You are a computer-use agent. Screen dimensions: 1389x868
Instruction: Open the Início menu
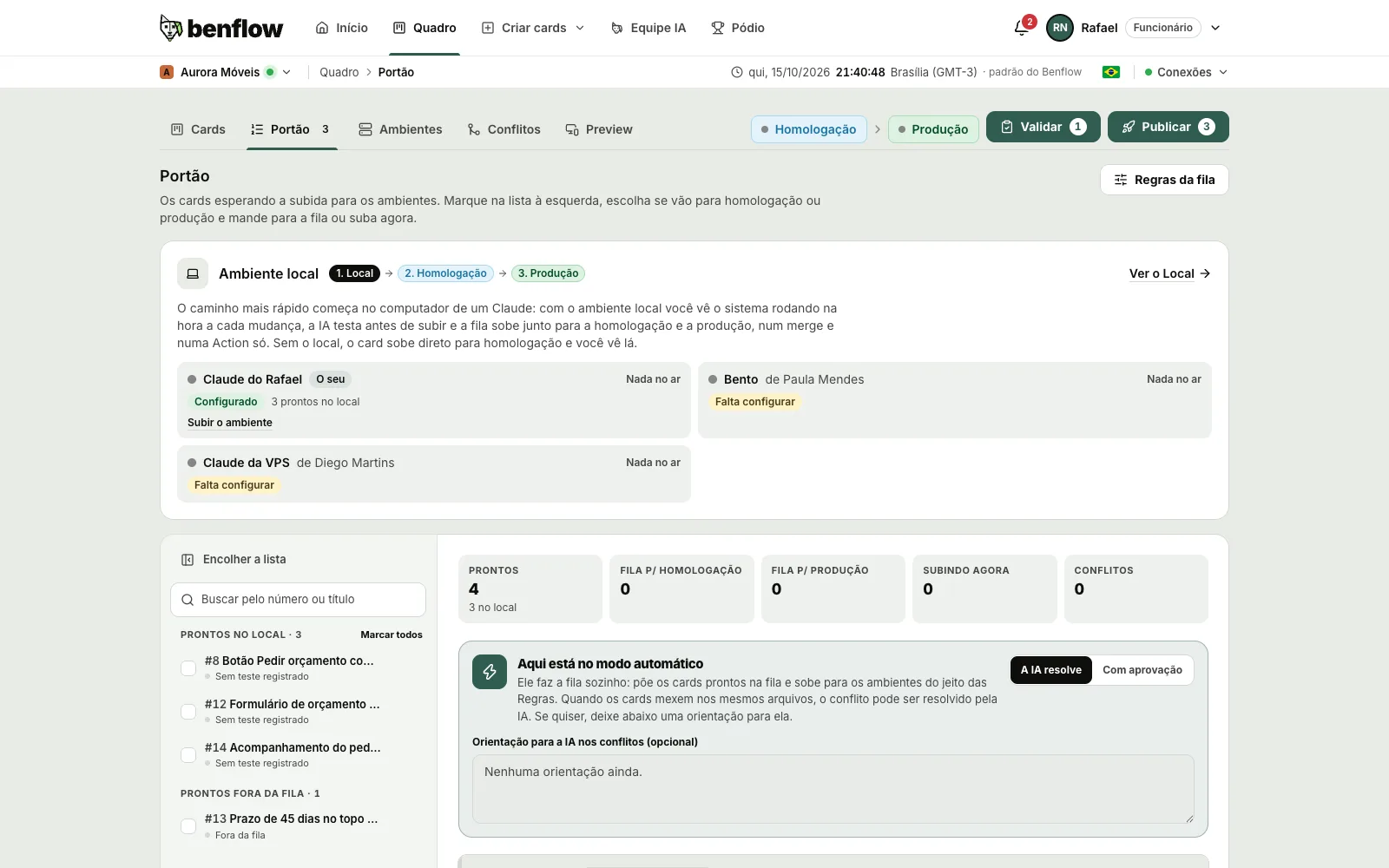click(342, 28)
